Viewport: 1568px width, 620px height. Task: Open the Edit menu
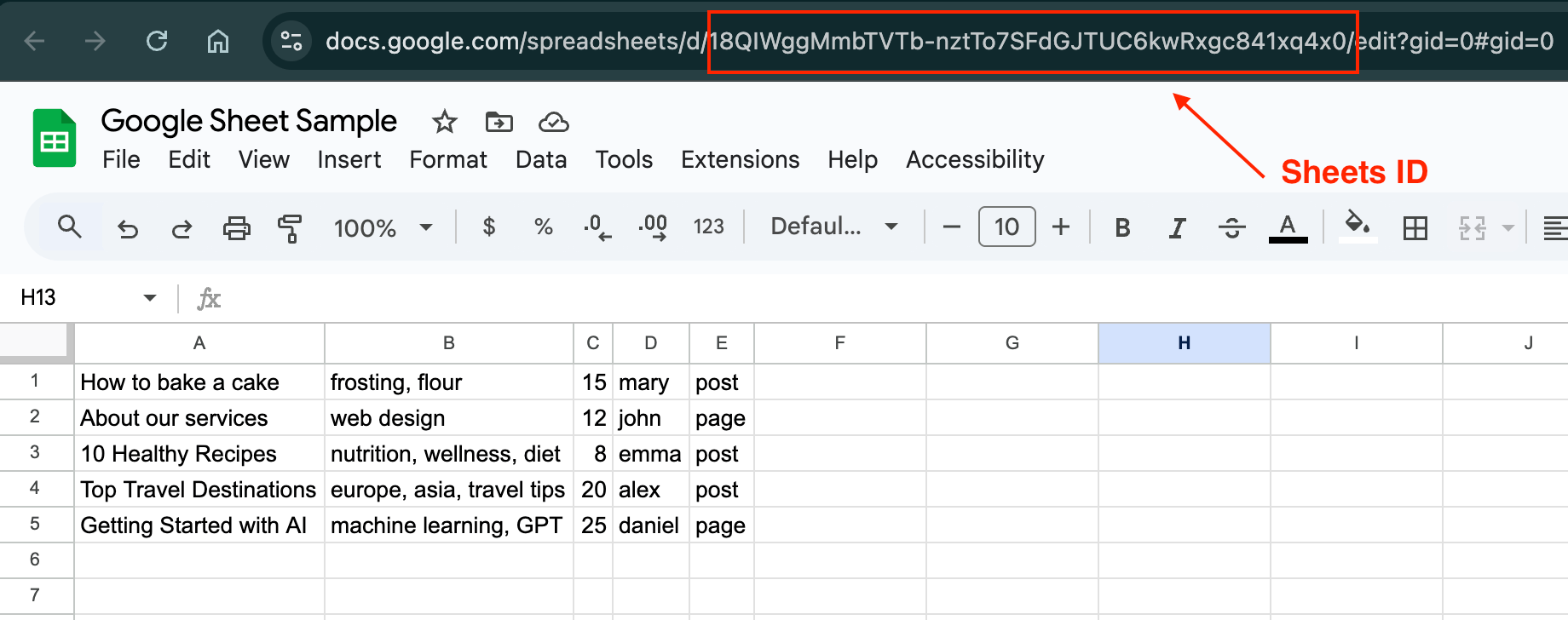point(189,159)
